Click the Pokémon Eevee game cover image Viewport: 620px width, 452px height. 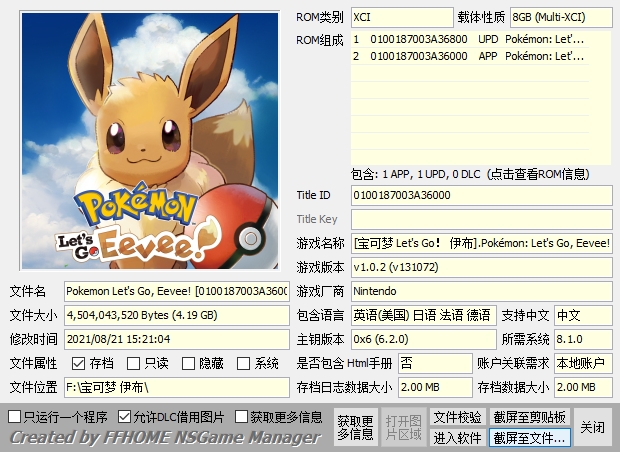(x=147, y=142)
